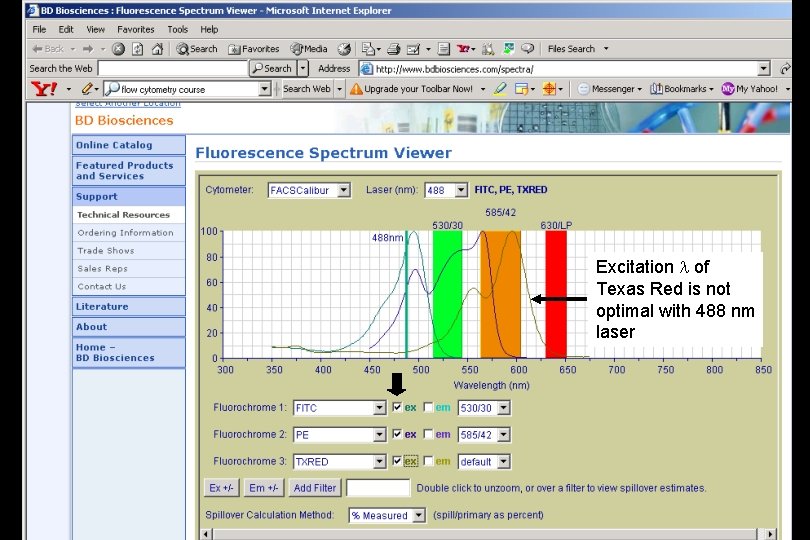Image resolution: width=810 pixels, height=540 pixels.
Task: Open Spillover method % Measured dropdown
Action: point(387,515)
